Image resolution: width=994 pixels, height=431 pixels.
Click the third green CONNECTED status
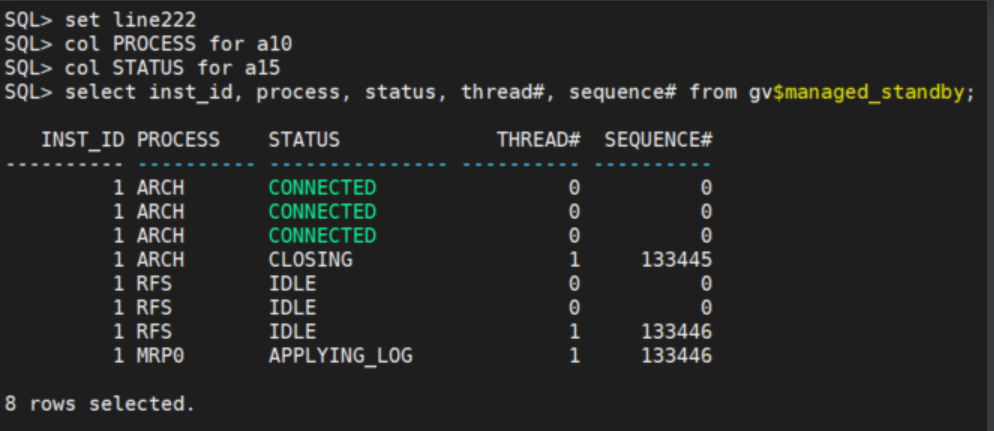(x=322, y=236)
